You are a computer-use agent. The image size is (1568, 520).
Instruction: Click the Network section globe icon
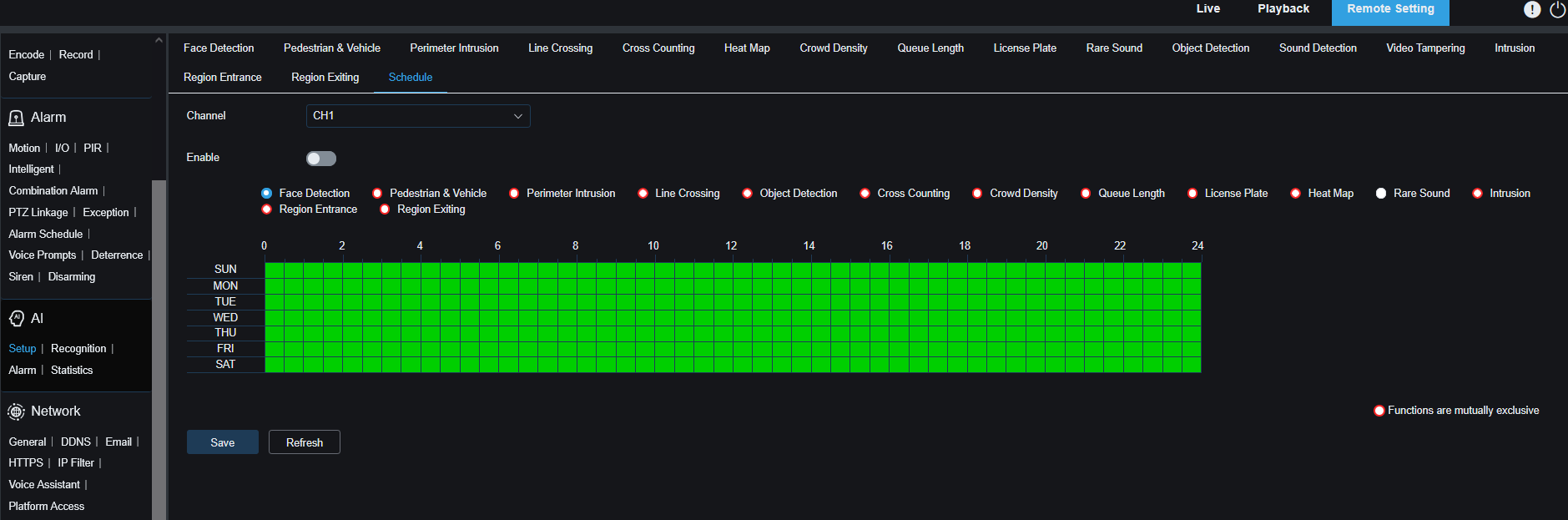16,411
